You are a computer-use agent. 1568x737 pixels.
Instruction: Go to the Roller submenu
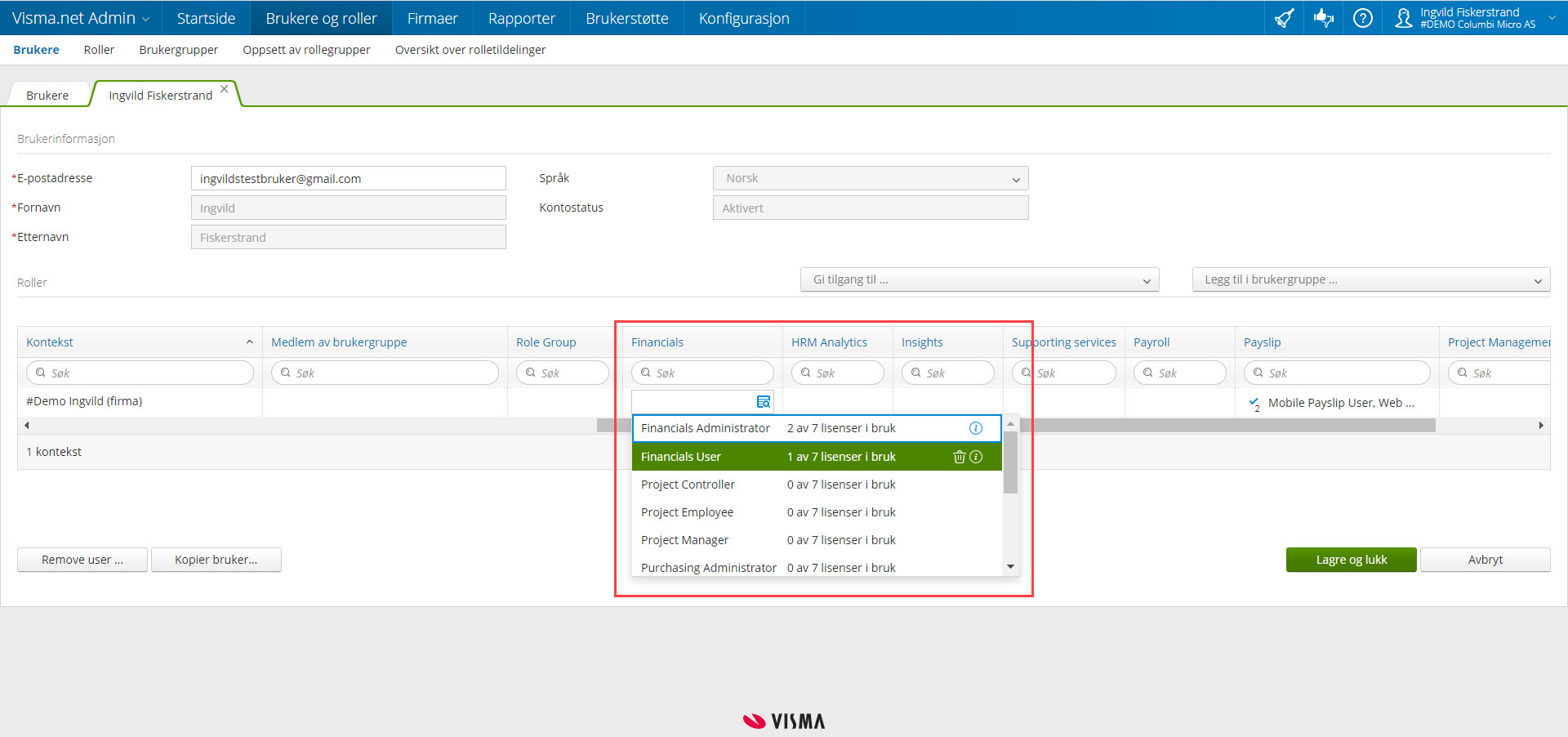pos(99,50)
